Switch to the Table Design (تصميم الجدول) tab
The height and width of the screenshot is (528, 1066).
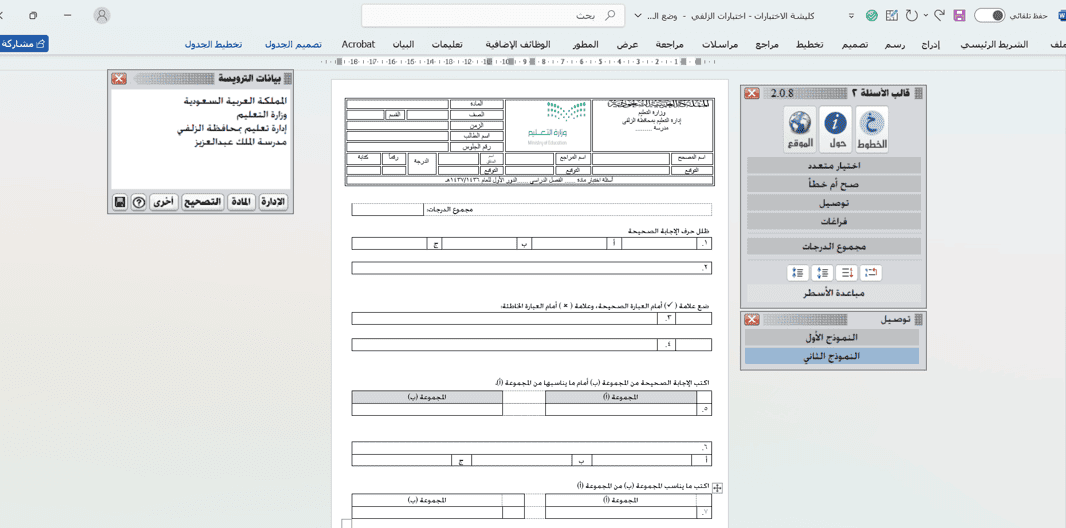pyautogui.click(x=293, y=45)
